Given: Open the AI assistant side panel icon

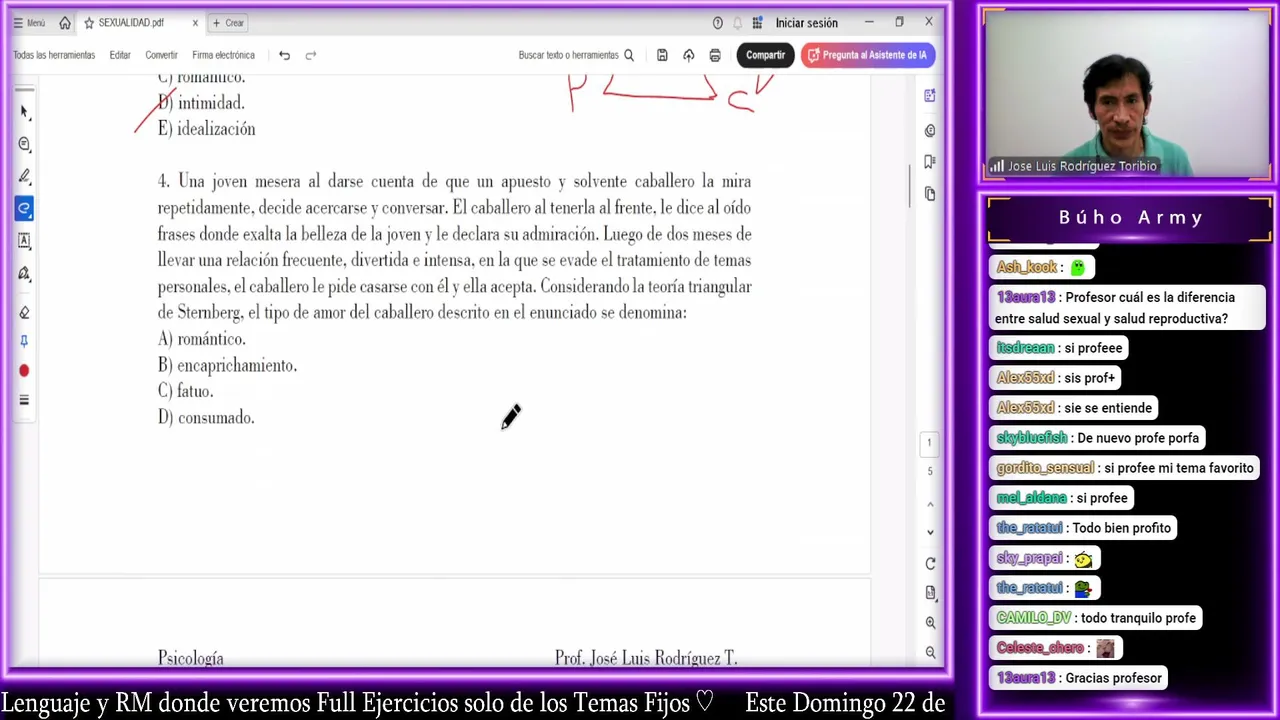Looking at the screenshot, I should coord(930,96).
